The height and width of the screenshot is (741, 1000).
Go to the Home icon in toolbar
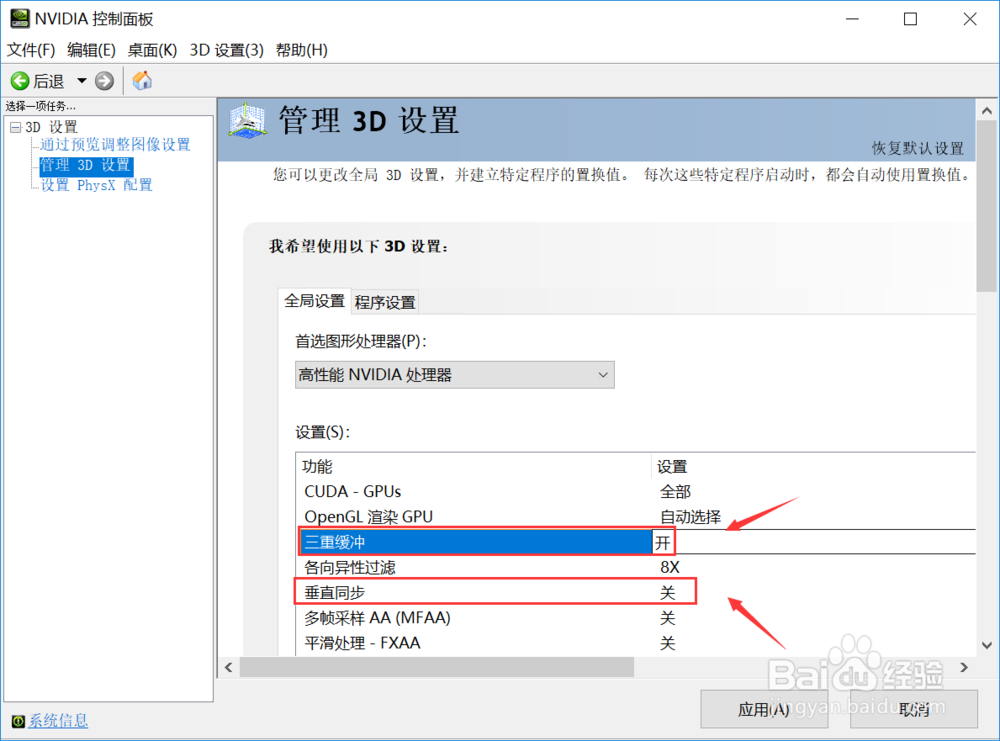coord(142,81)
